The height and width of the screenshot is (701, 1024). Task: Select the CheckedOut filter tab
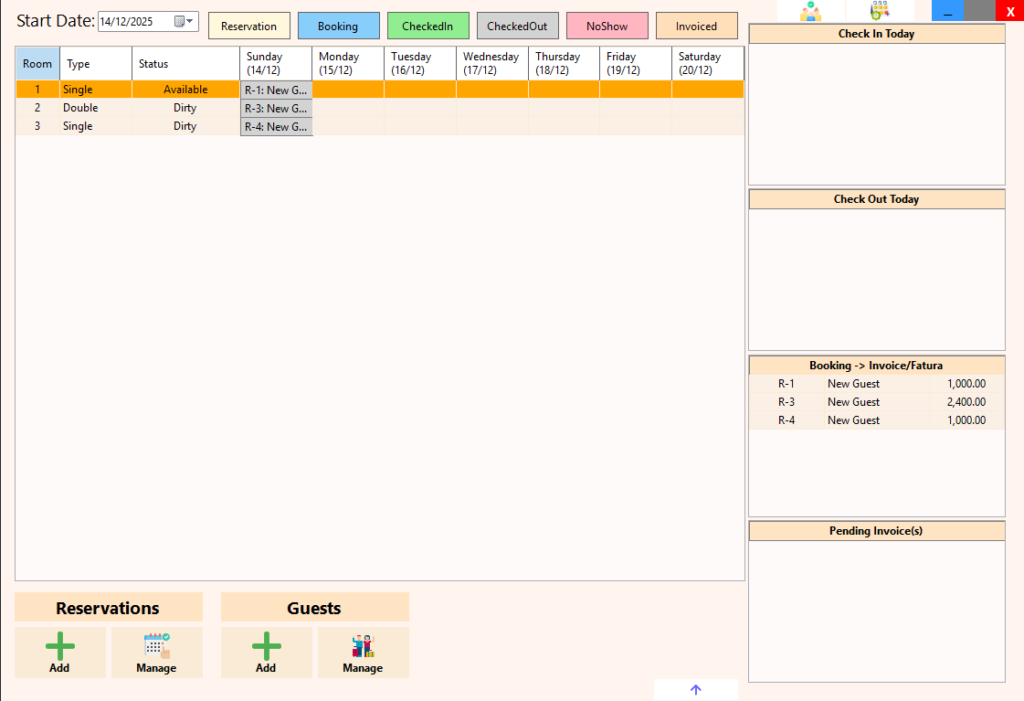517,25
